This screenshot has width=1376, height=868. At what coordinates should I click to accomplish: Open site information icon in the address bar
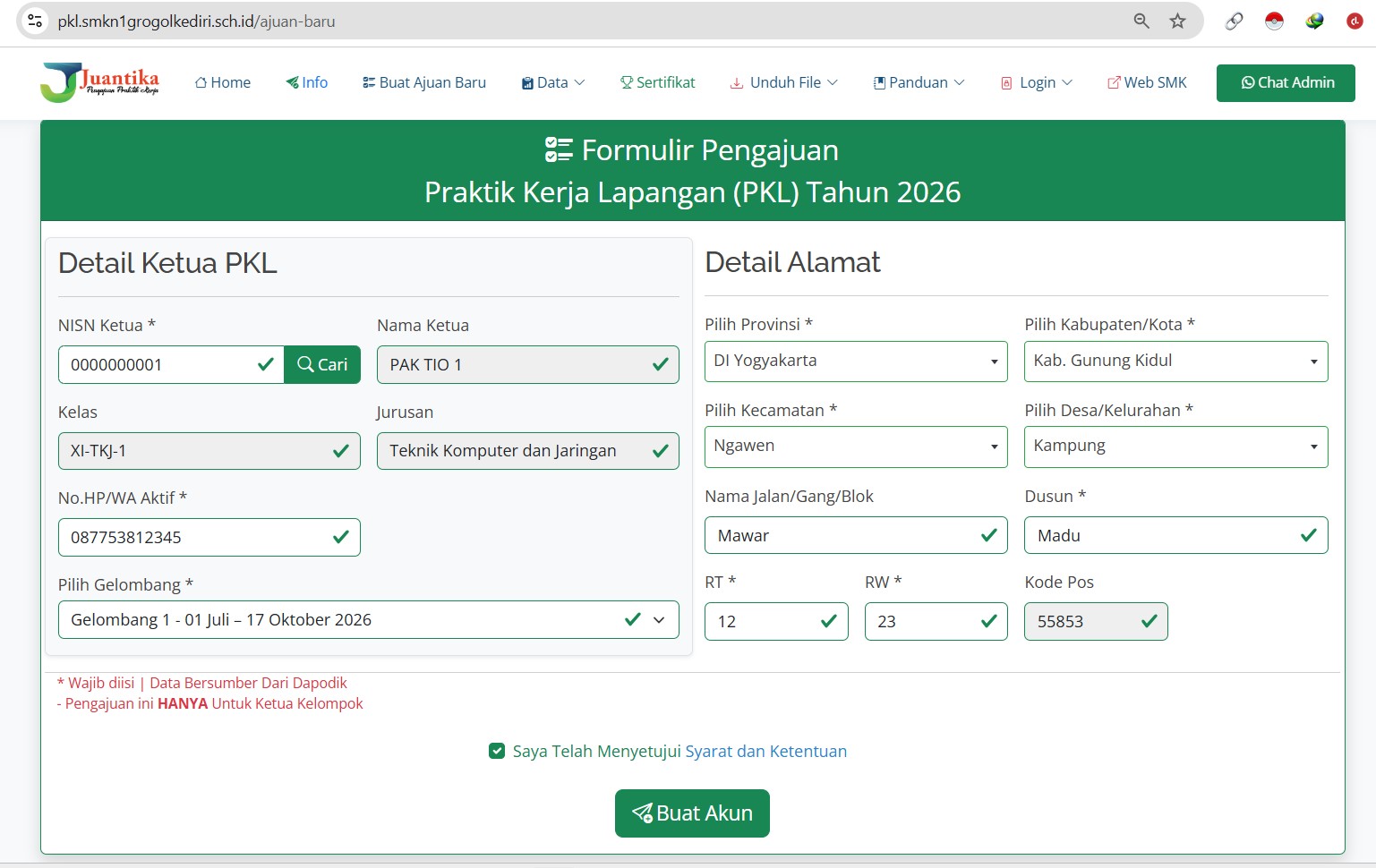coord(35,21)
